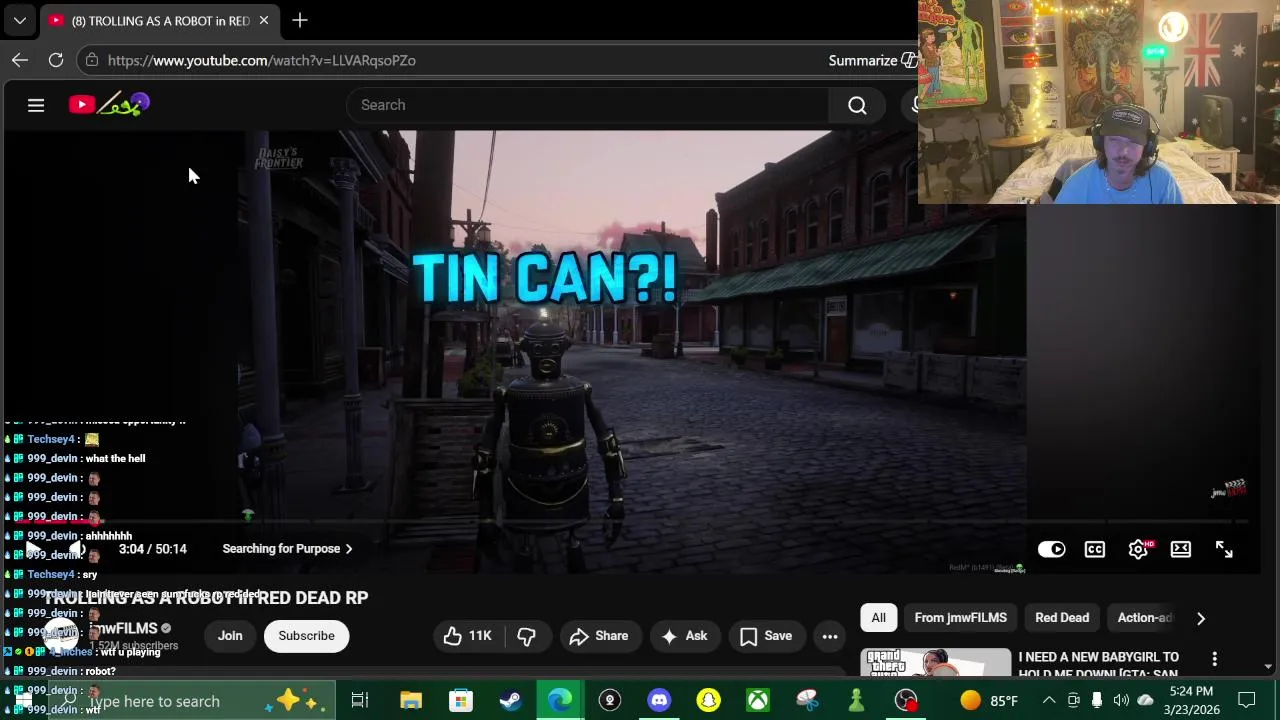Viewport: 1280px width, 720px height.
Task: Open volume control in system tray
Action: (x=1121, y=701)
